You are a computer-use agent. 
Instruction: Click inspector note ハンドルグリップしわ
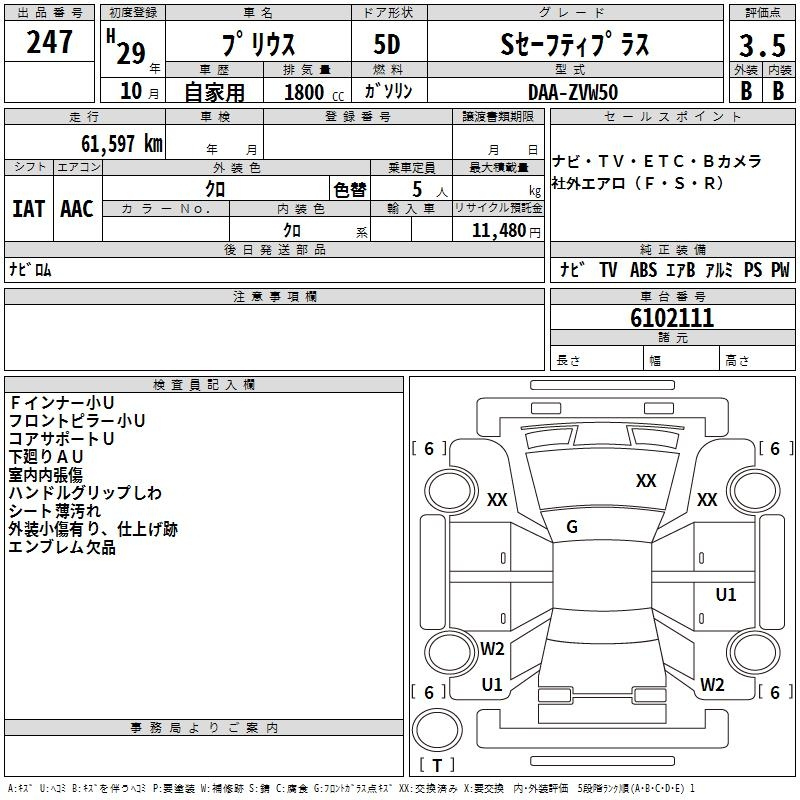tap(85, 492)
